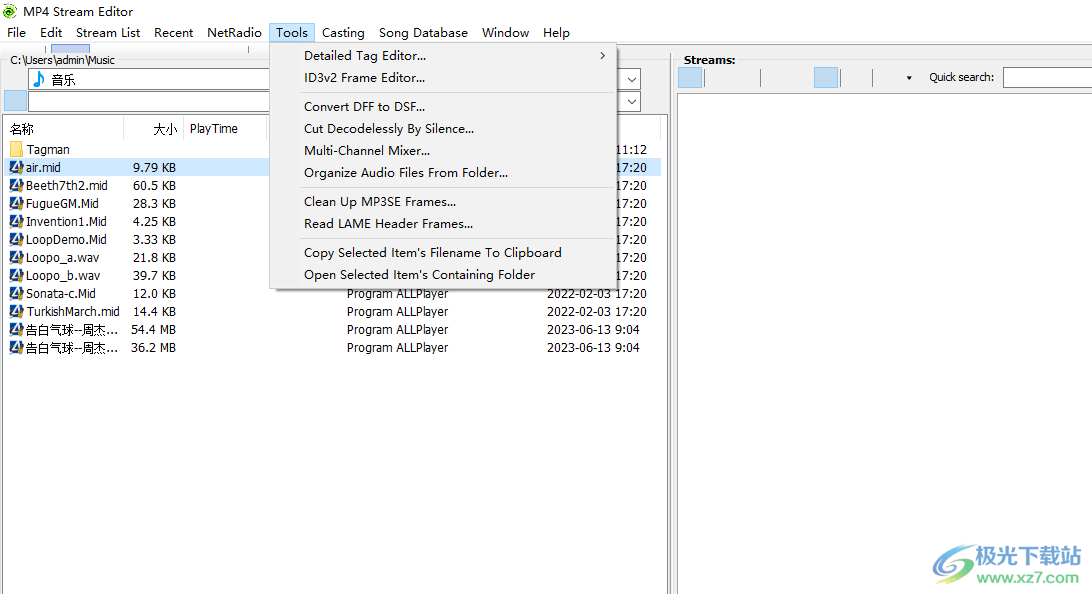Click the 36.2 MB size cell
The height and width of the screenshot is (594, 1092).
point(154,347)
